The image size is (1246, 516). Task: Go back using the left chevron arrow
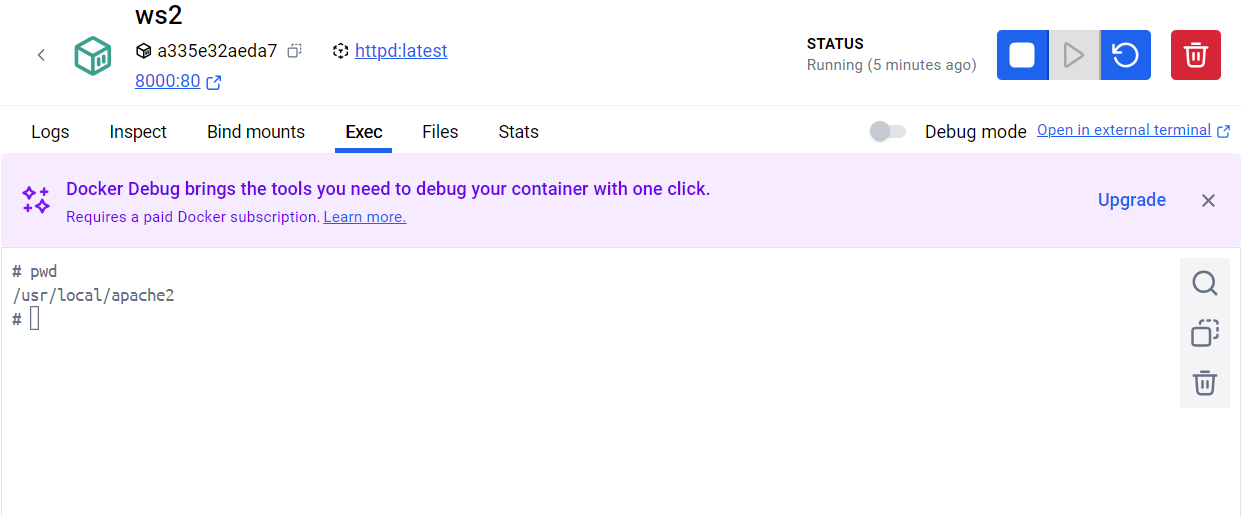coord(41,55)
